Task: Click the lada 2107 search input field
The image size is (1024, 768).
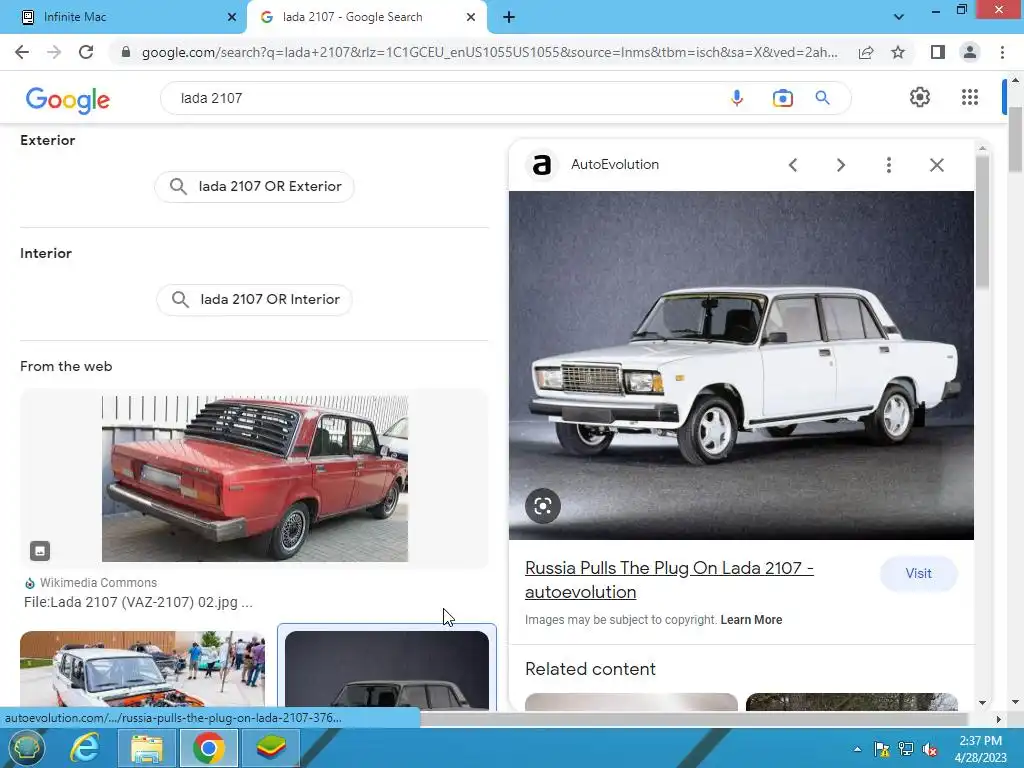Action: click(x=444, y=98)
